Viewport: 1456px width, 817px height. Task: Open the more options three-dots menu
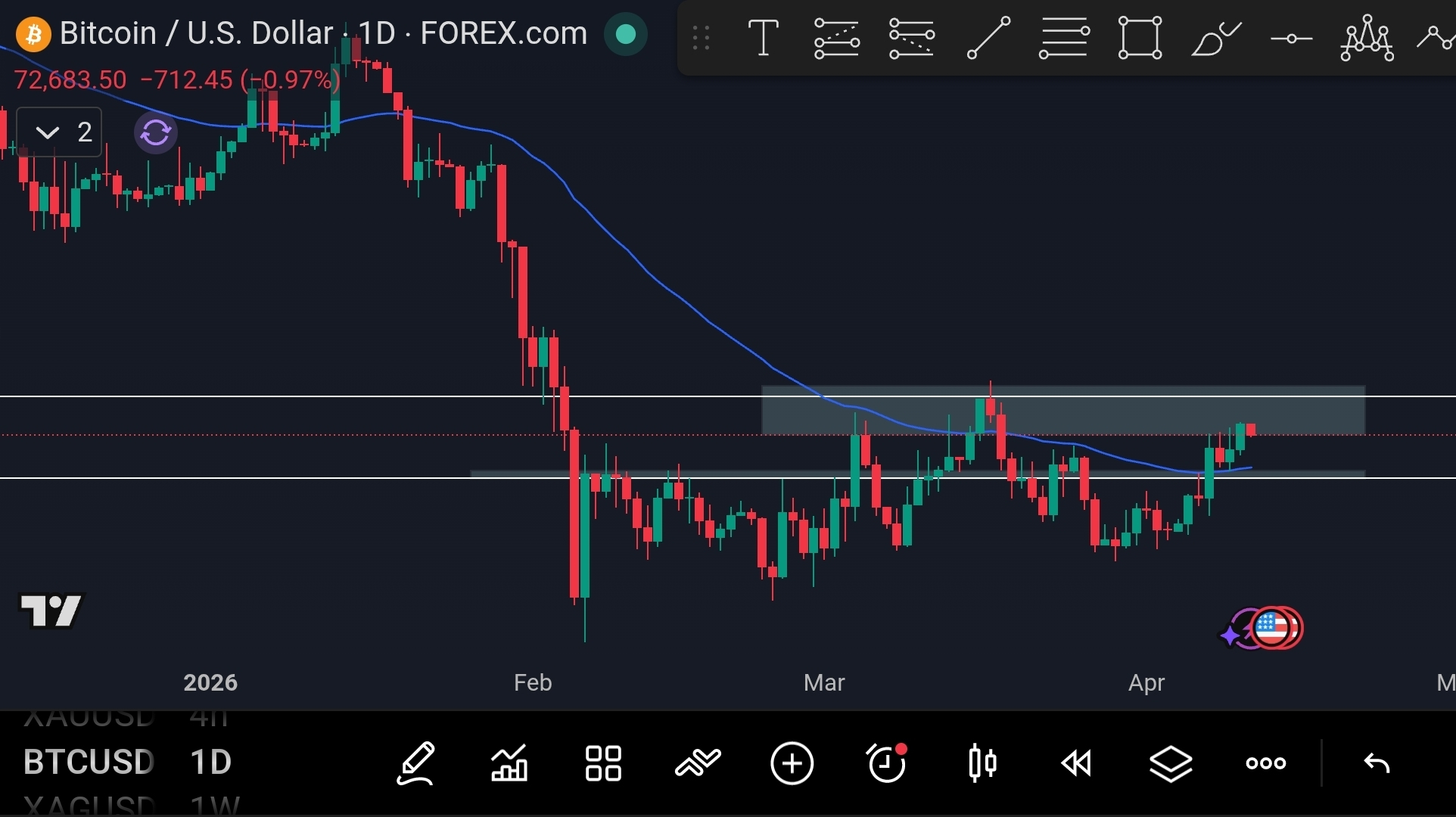[1265, 763]
